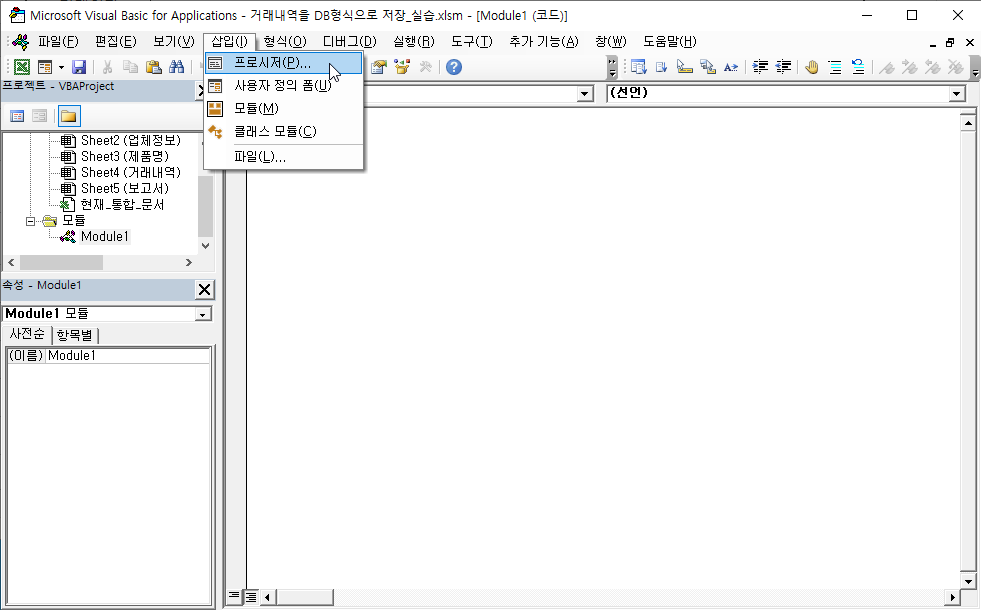
Task: Click the List Constants icon
Action: pos(661,67)
